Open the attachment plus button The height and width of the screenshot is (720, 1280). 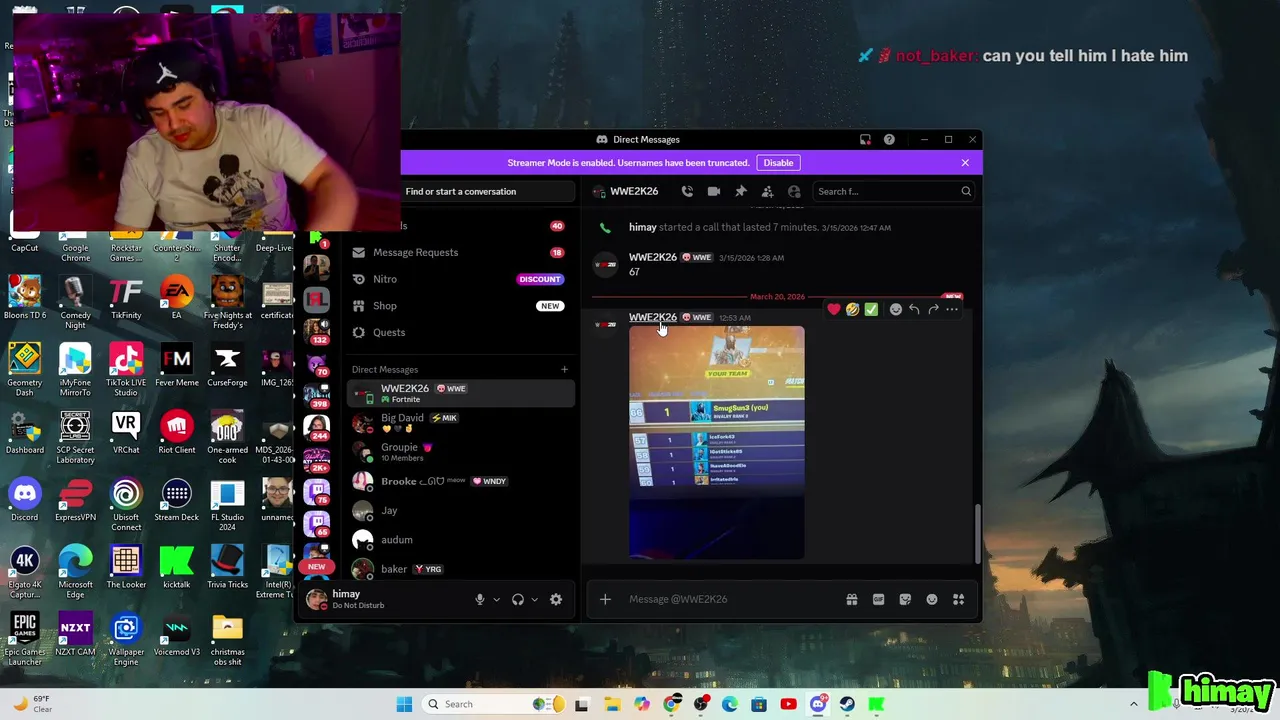click(x=605, y=599)
